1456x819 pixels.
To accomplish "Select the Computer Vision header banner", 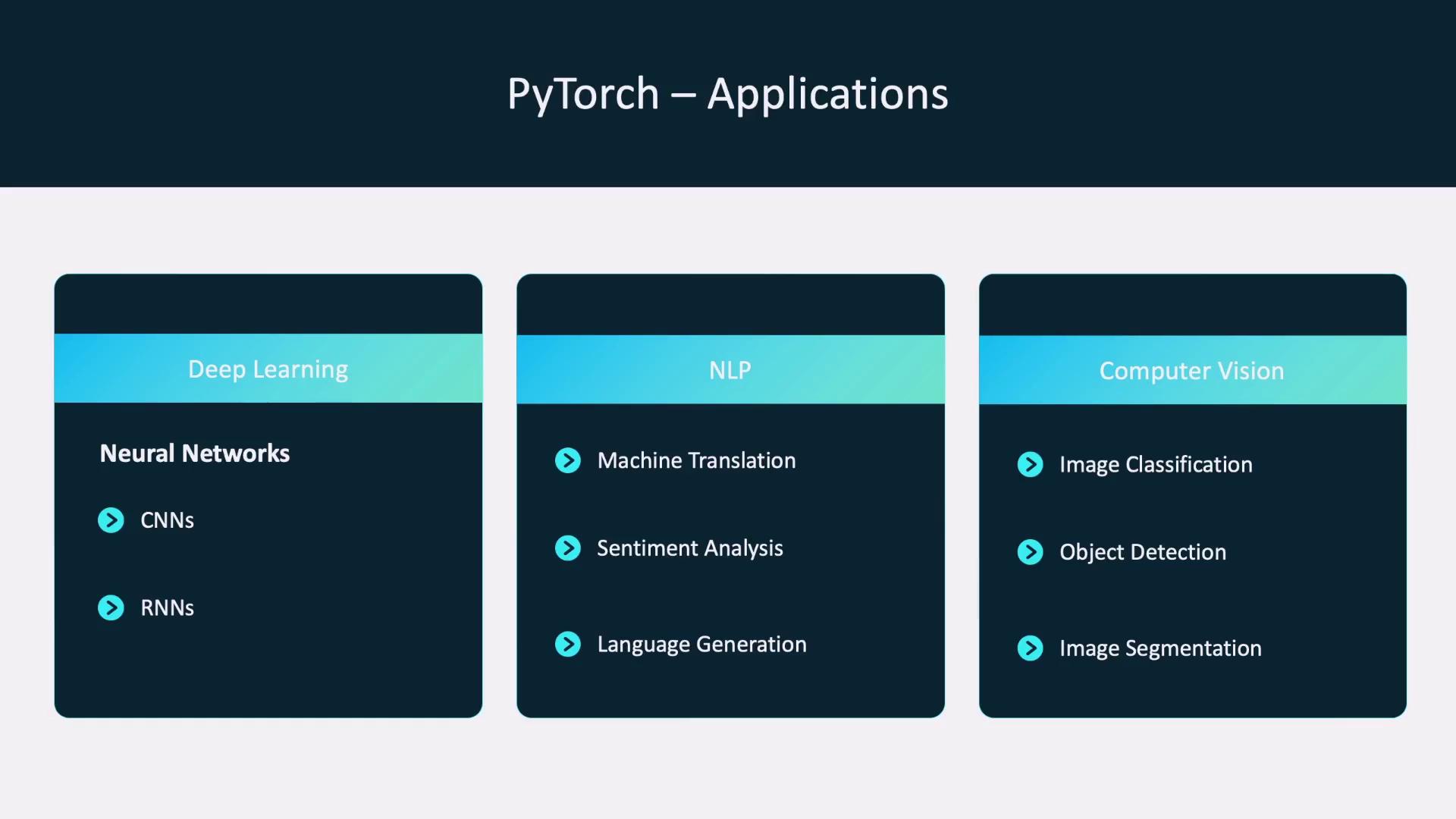I will click(1192, 370).
